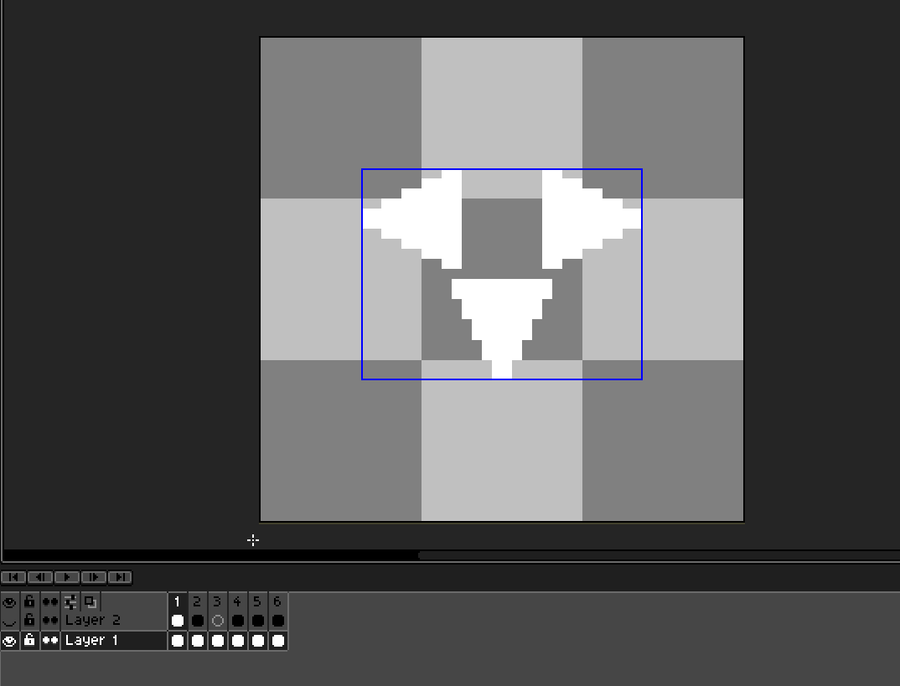Select Layer 1 cel in frame 1

click(x=177, y=641)
